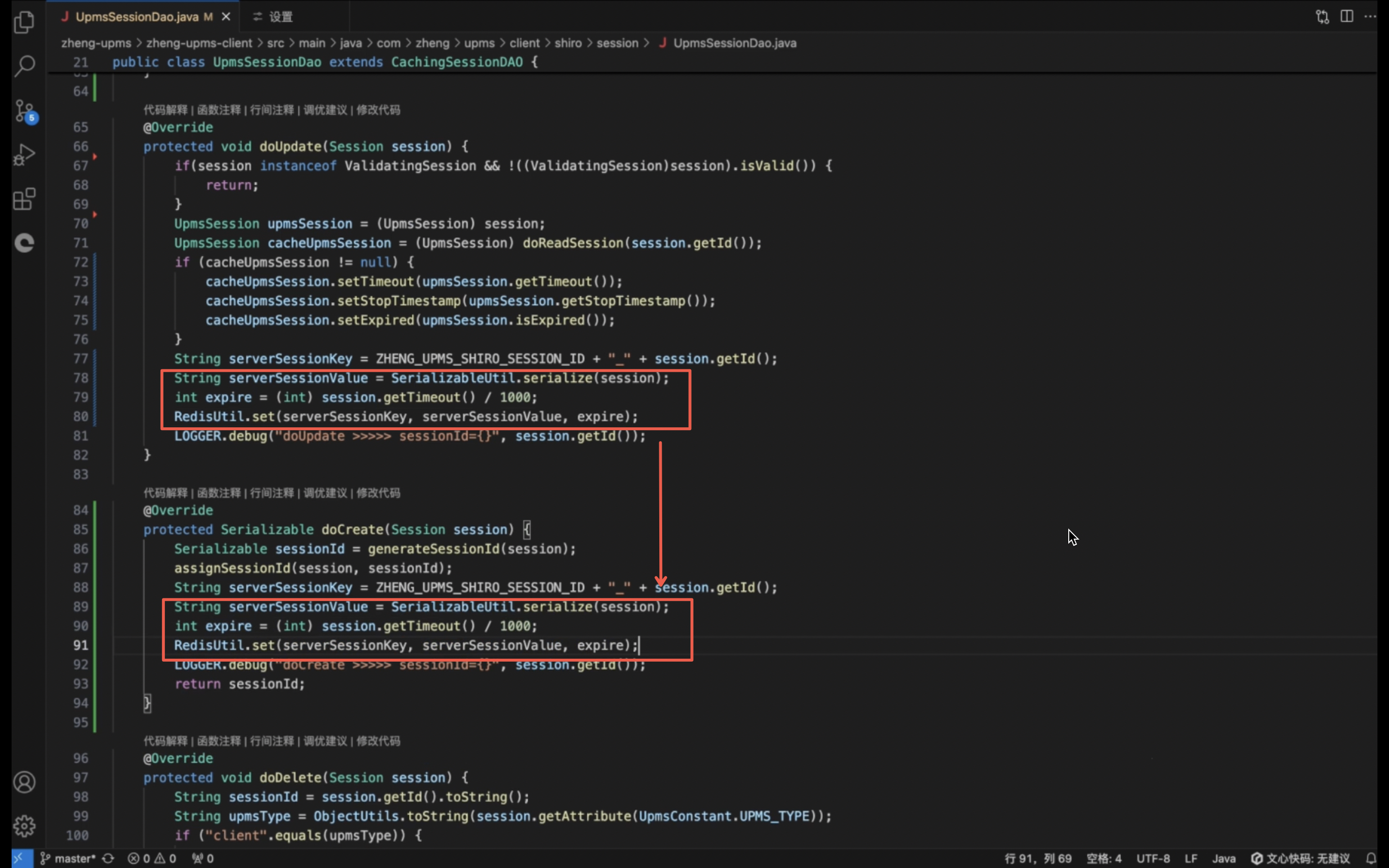
Task: Click UpmsSessionDao.java breadcrumb file item
Action: 727,43
